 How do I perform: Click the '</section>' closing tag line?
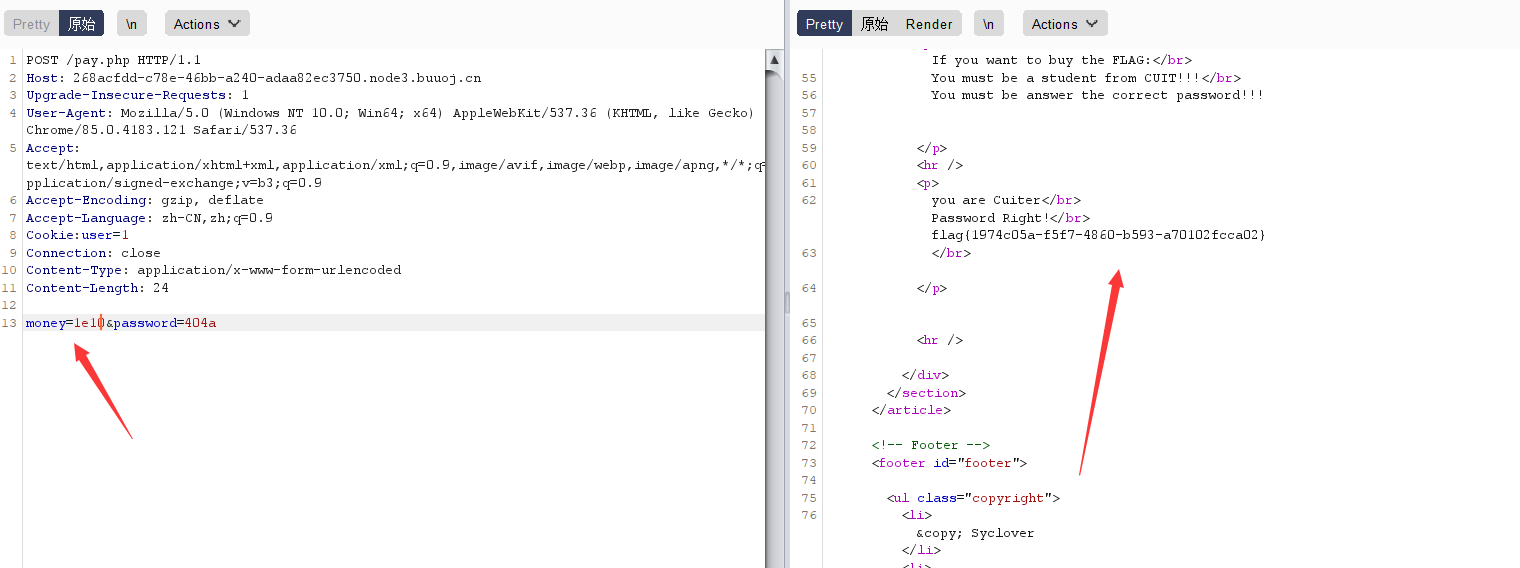(926, 393)
